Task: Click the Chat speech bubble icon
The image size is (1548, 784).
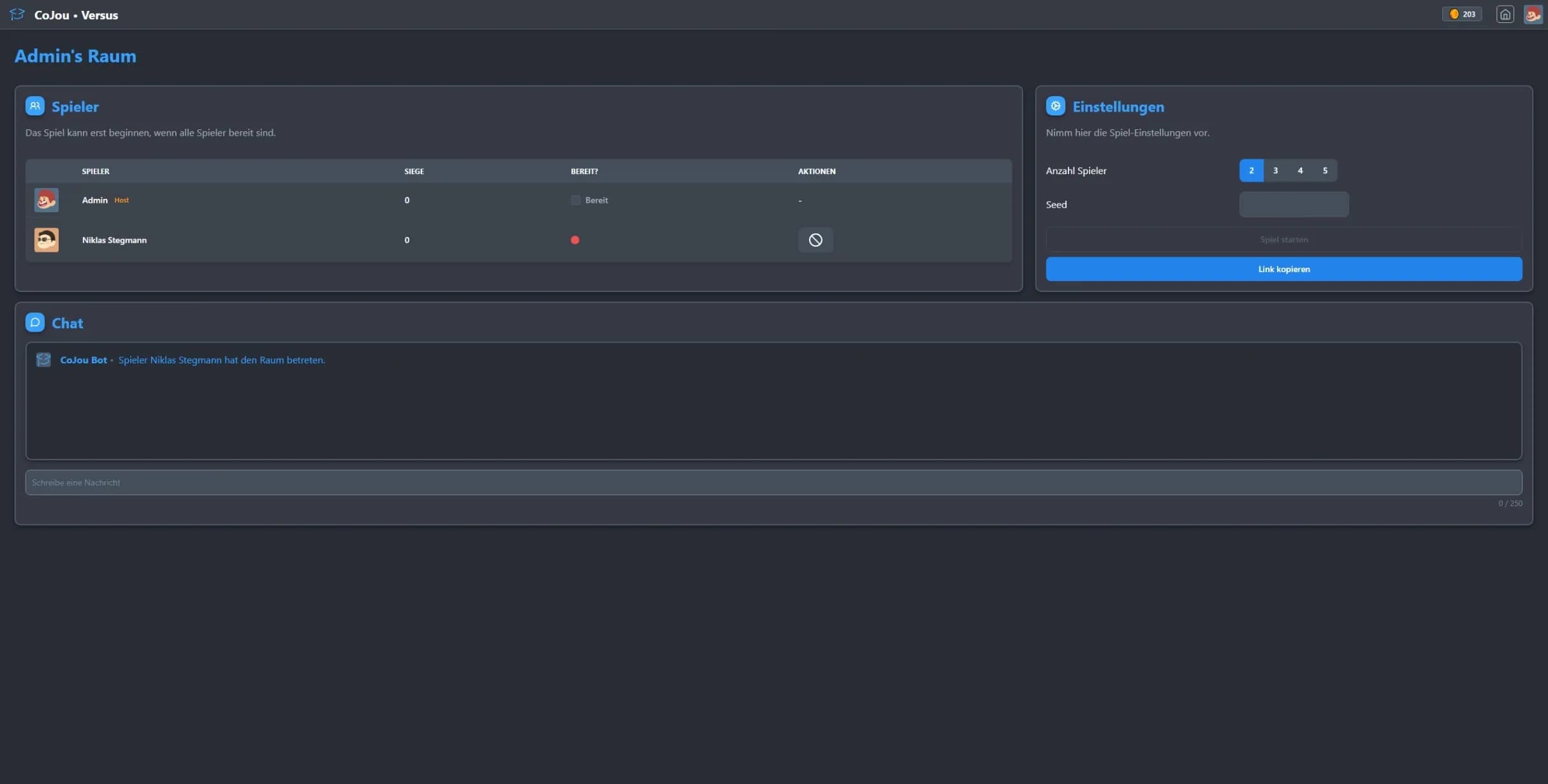Action: tap(35, 323)
